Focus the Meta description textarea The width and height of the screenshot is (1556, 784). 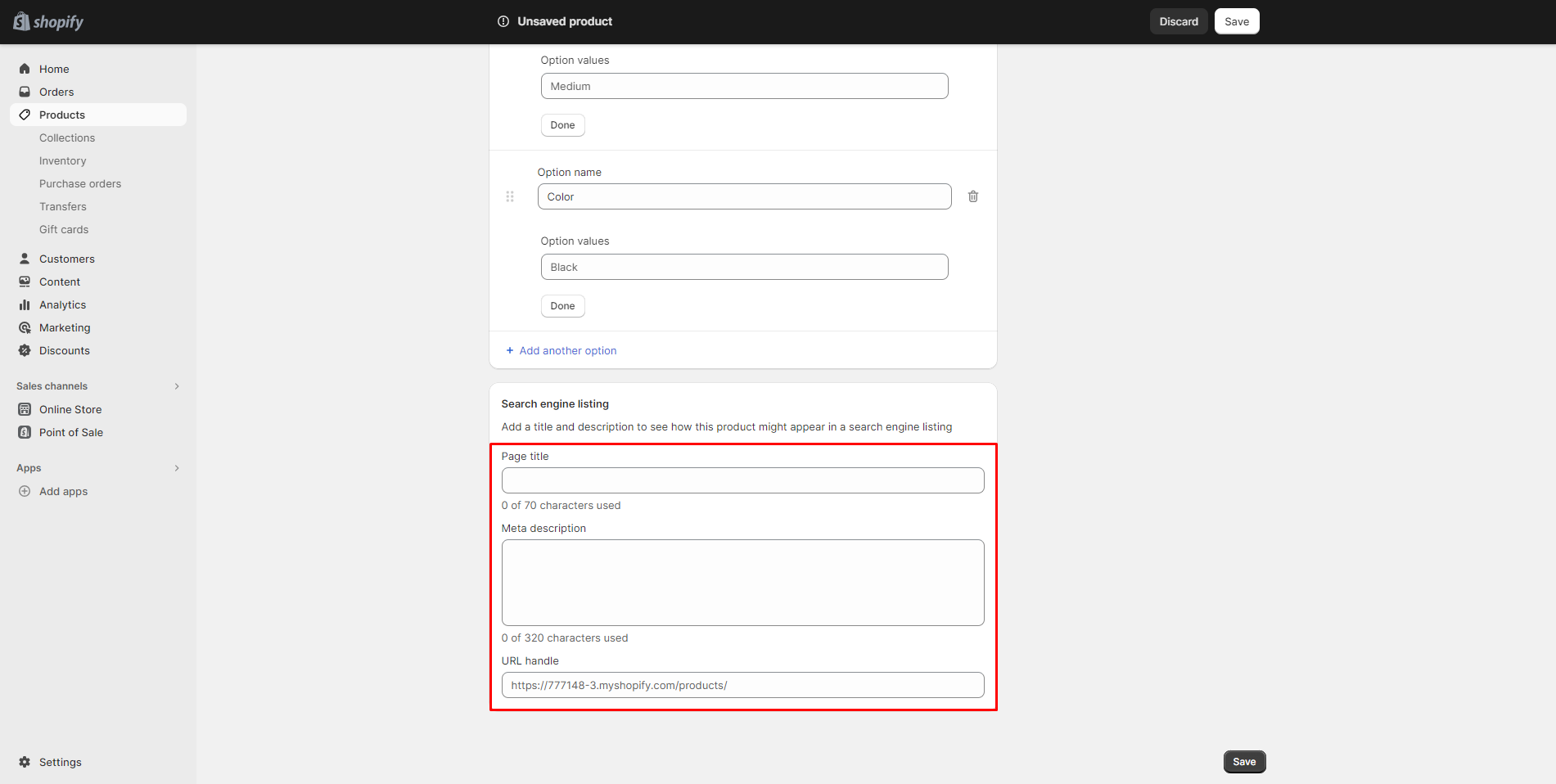(742, 583)
